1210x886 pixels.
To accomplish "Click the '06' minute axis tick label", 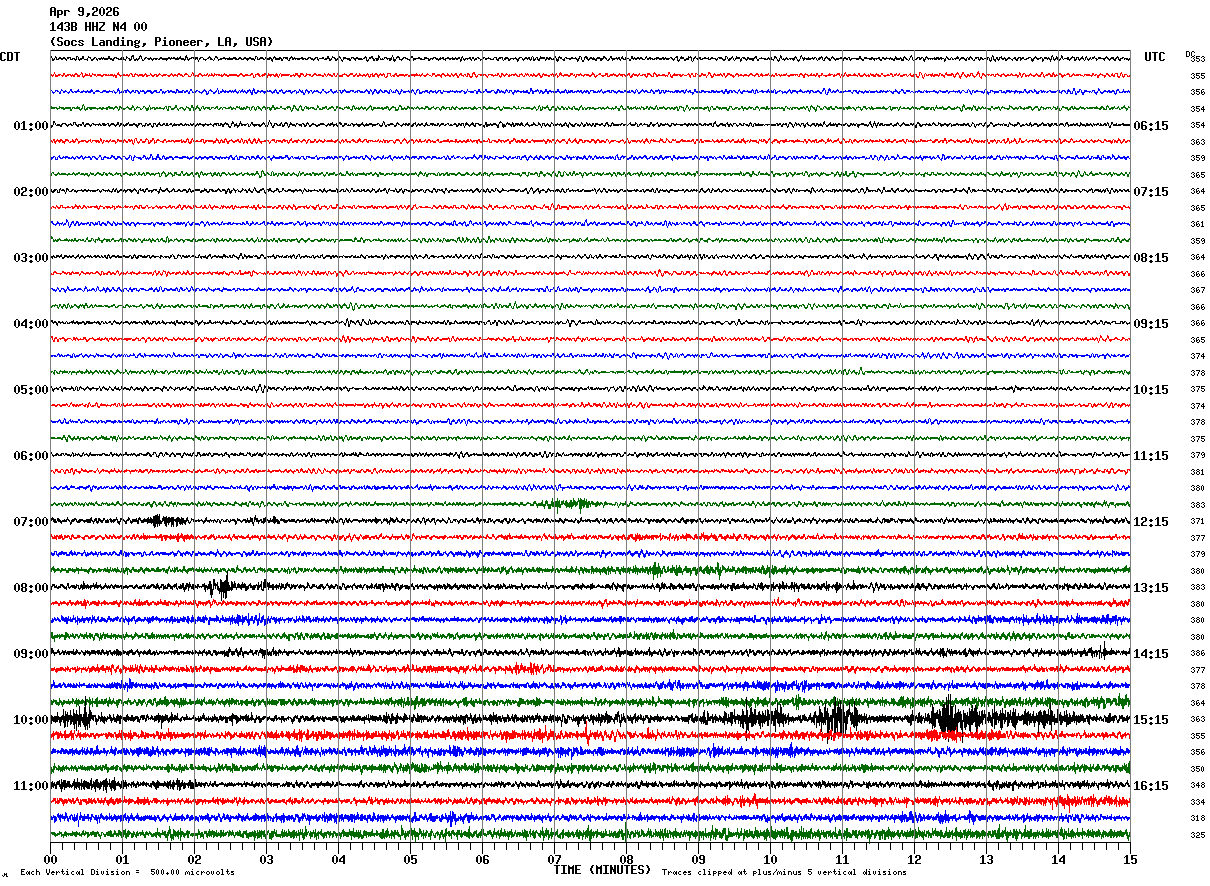I will [482, 859].
